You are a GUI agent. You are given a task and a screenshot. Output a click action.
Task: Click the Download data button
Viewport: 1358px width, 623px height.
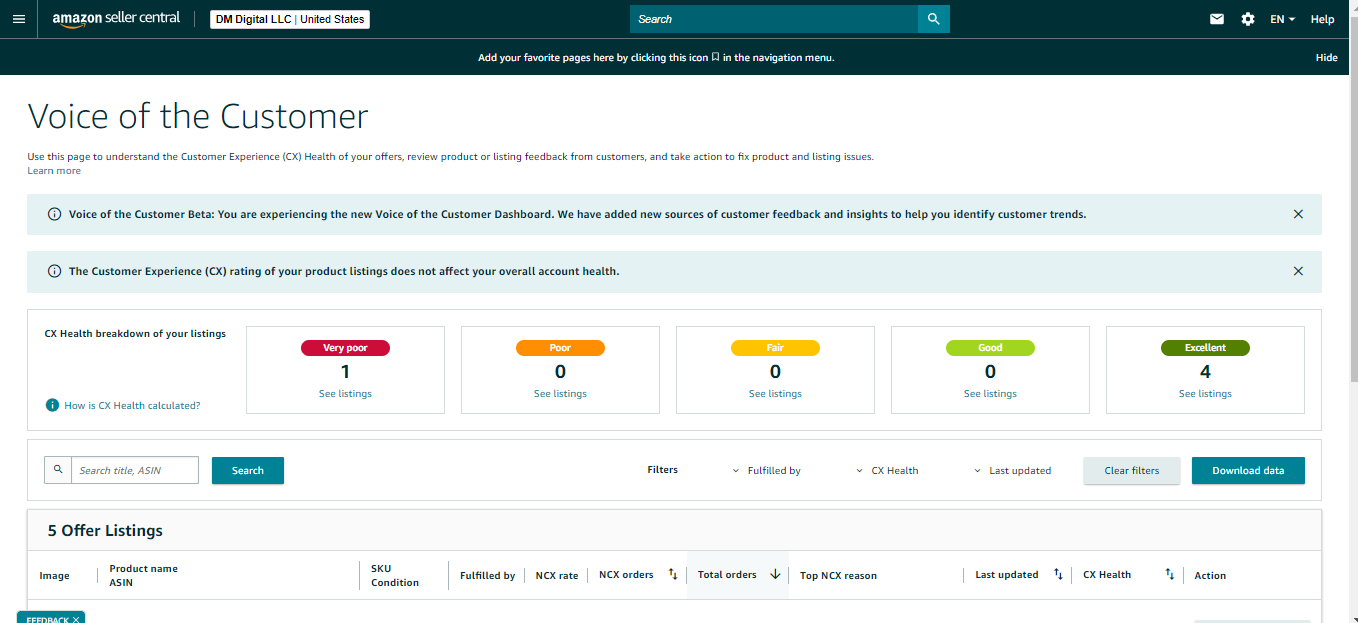tap(1248, 470)
